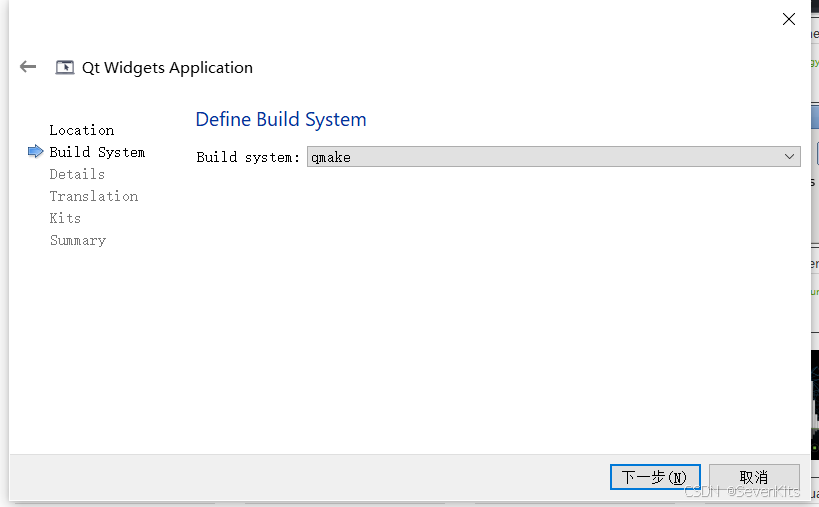The height and width of the screenshot is (507, 819).
Task: Click the Translation step label
Action: click(94, 196)
